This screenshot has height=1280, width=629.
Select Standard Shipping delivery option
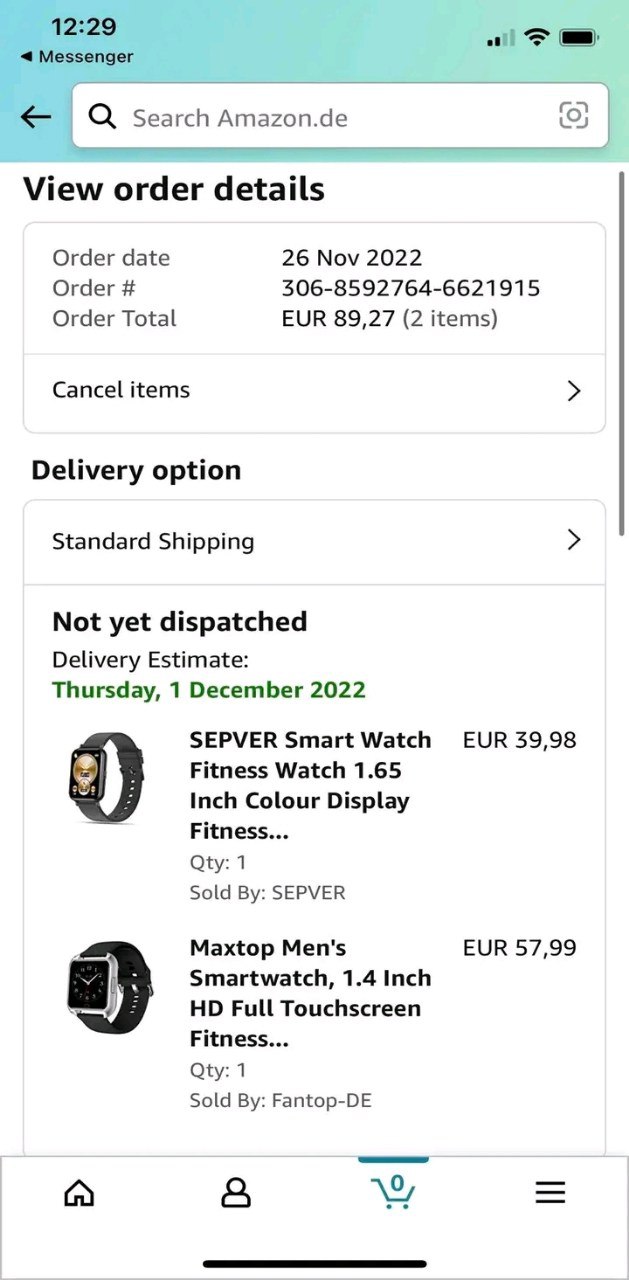pos(153,542)
